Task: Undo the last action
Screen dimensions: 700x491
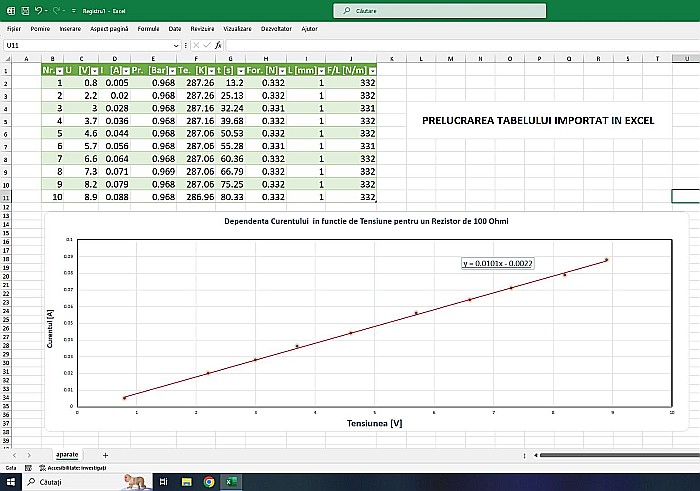Action: pyautogui.click(x=38, y=10)
